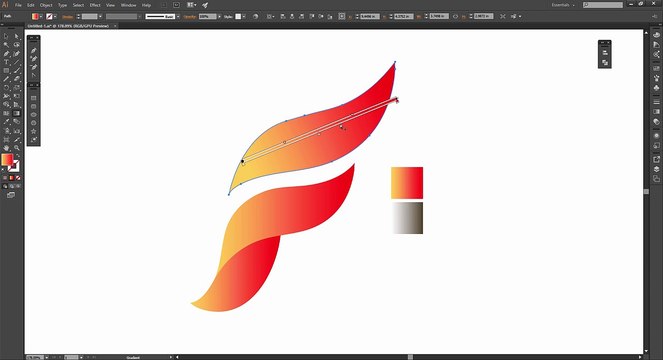Pick the Ellipse tool in floating shapes panel
The width and height of the screenshot is (663, 360).
coord(34,115)
